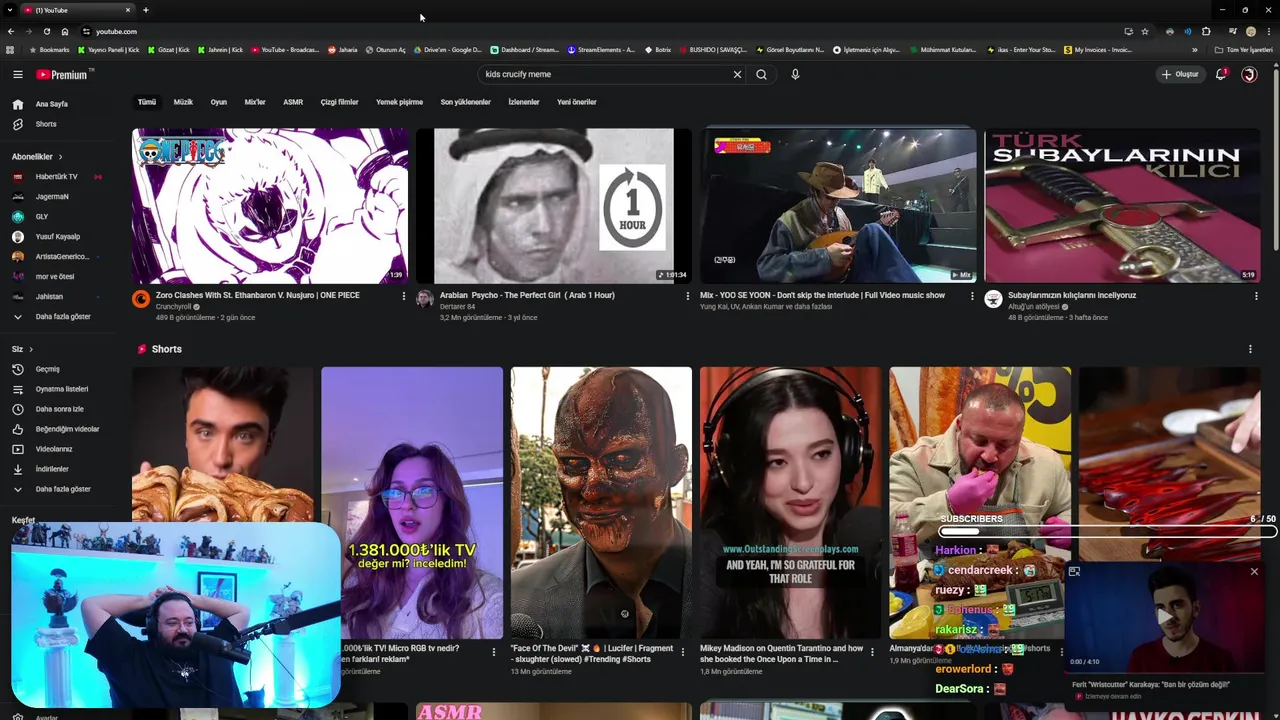Open Arabian Psycho 1 Hour video thumbnail
Image resolution: width=1280 pixels, height=720 pixels.
554,206
